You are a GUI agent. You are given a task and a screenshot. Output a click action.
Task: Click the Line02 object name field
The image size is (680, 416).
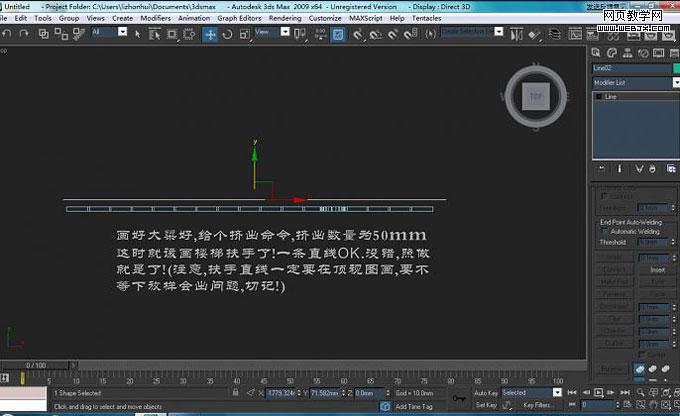point(631,68)
